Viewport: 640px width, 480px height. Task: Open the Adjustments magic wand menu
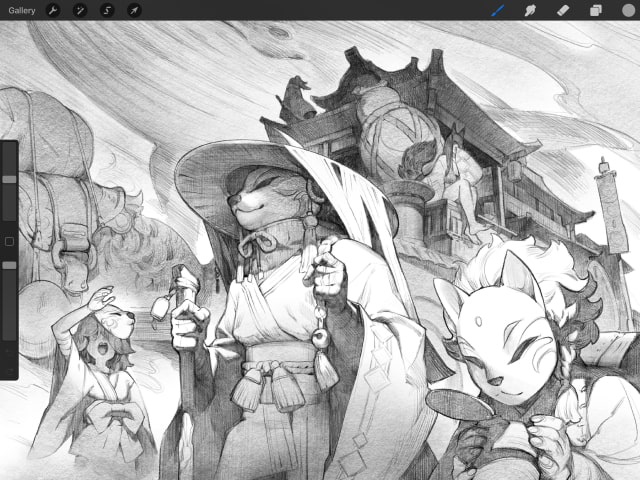(x=80, y=10)
